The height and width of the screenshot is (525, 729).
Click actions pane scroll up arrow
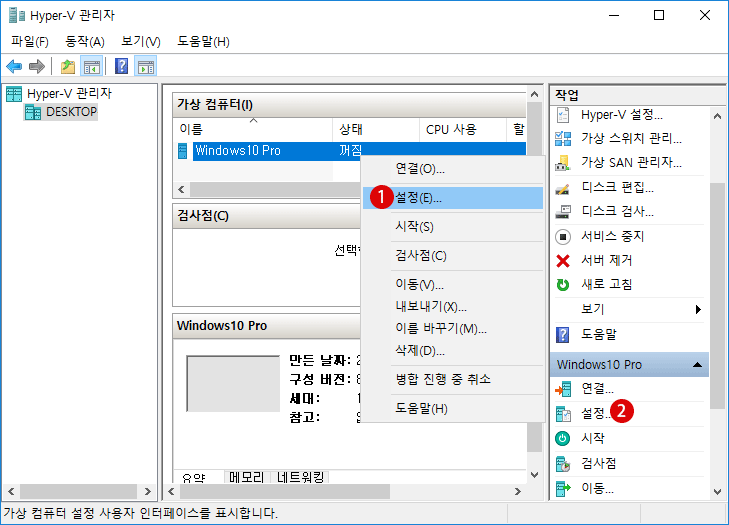(717, 116)
